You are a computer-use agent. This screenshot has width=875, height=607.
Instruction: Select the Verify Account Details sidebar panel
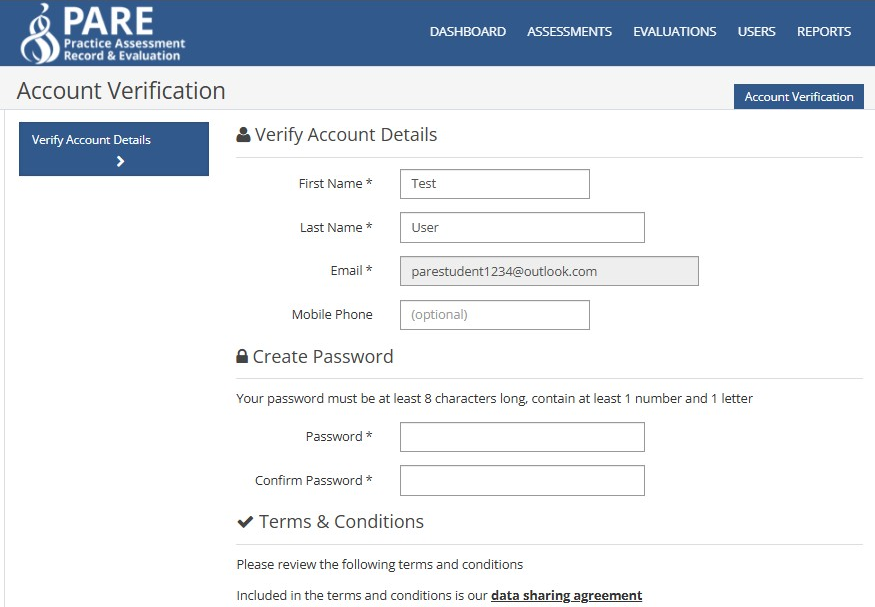tap(114, 149)
